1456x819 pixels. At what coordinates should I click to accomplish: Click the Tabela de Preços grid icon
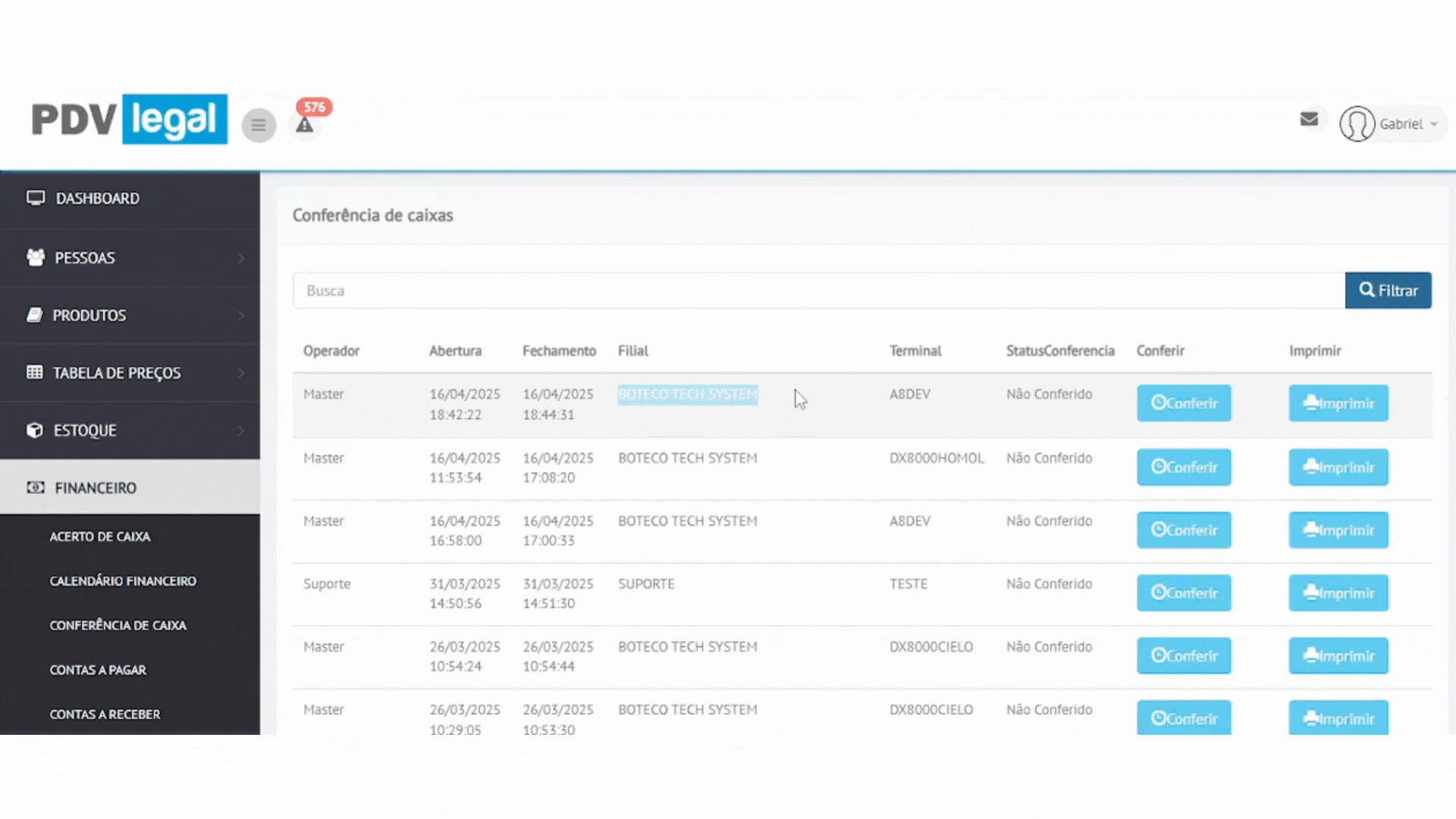[35, 372]
